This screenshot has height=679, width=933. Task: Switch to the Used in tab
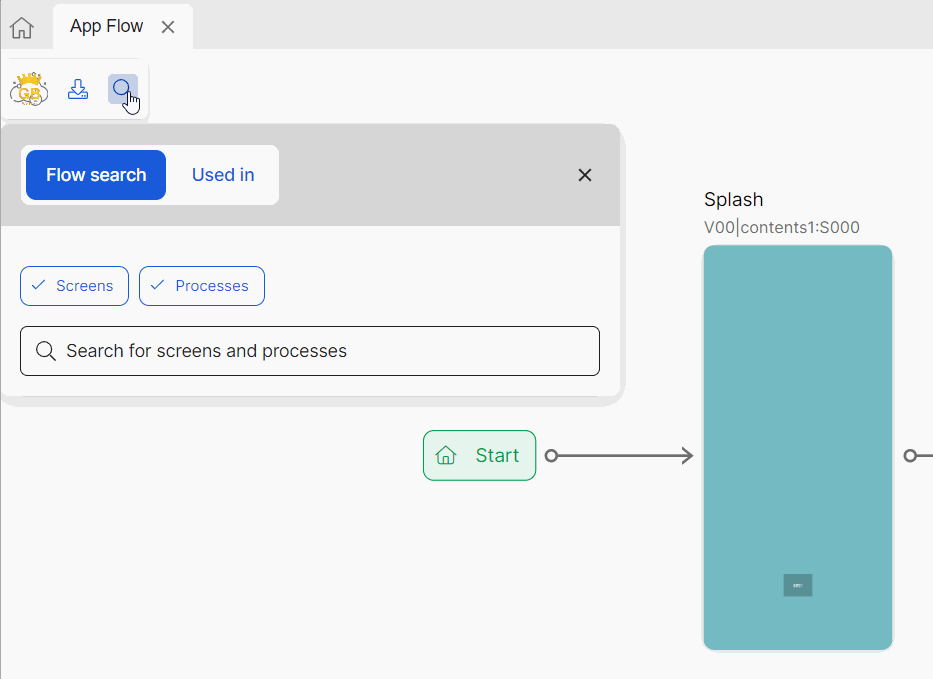pos(223,175)
